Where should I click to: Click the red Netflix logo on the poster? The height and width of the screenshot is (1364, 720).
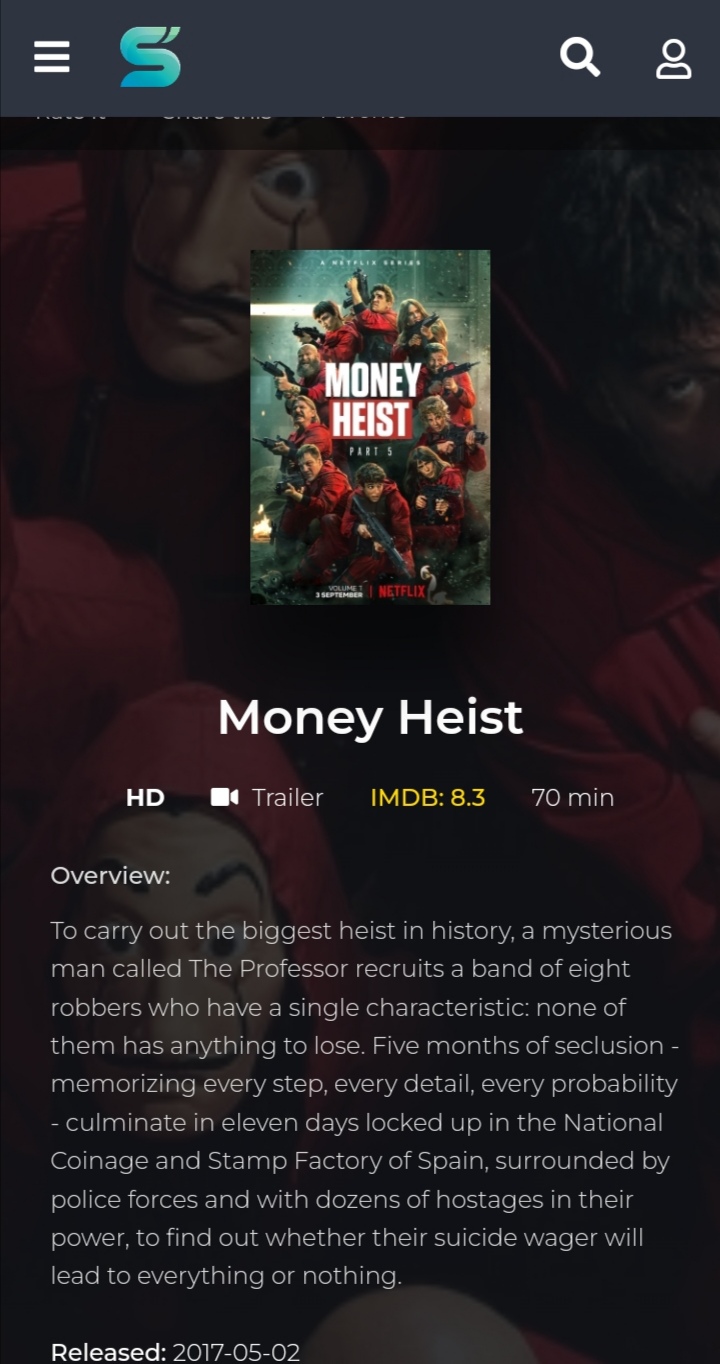pyautogui.click(x=402, y=591)
